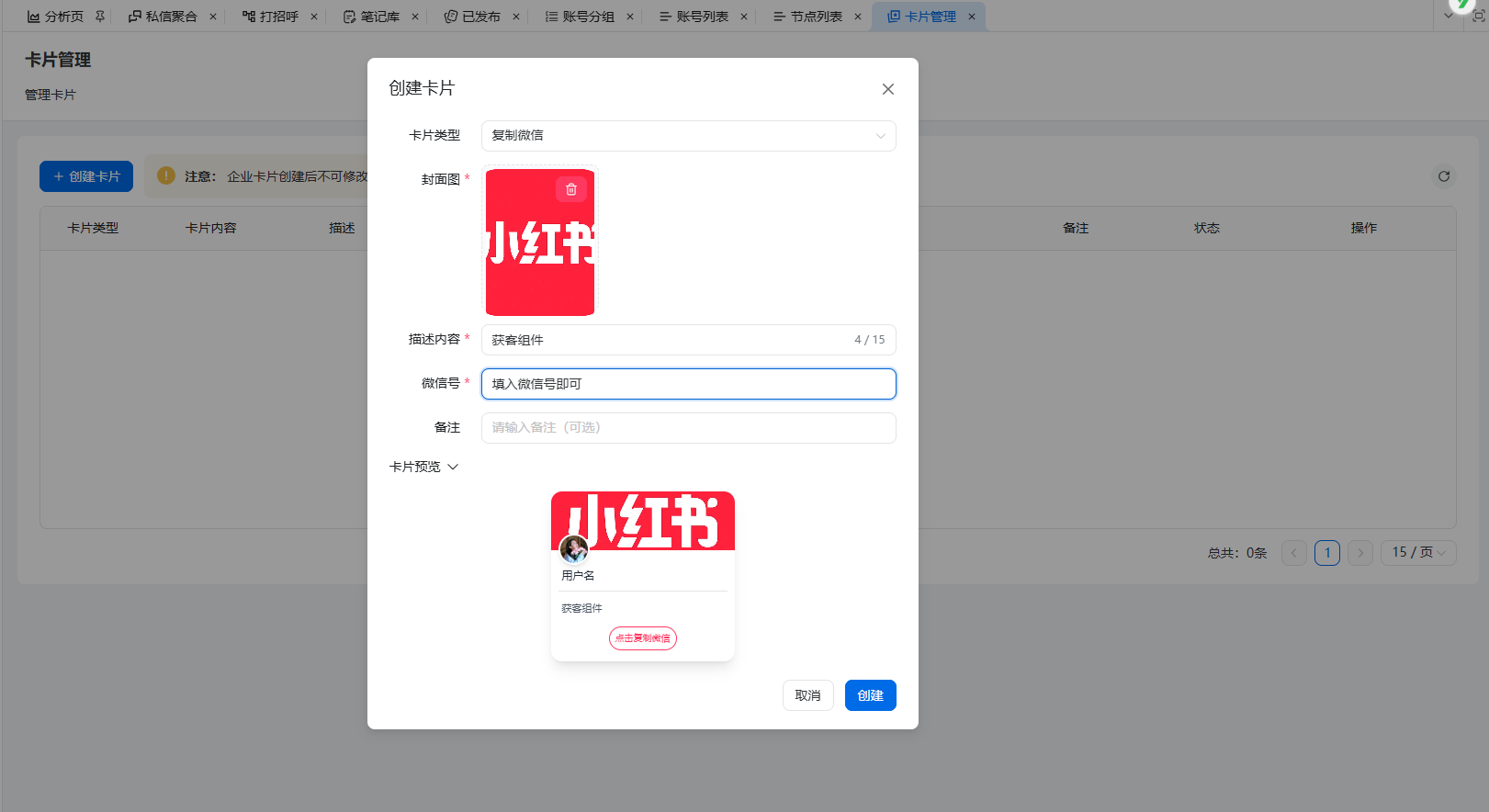Click the 取消 button

coord(807,695)
